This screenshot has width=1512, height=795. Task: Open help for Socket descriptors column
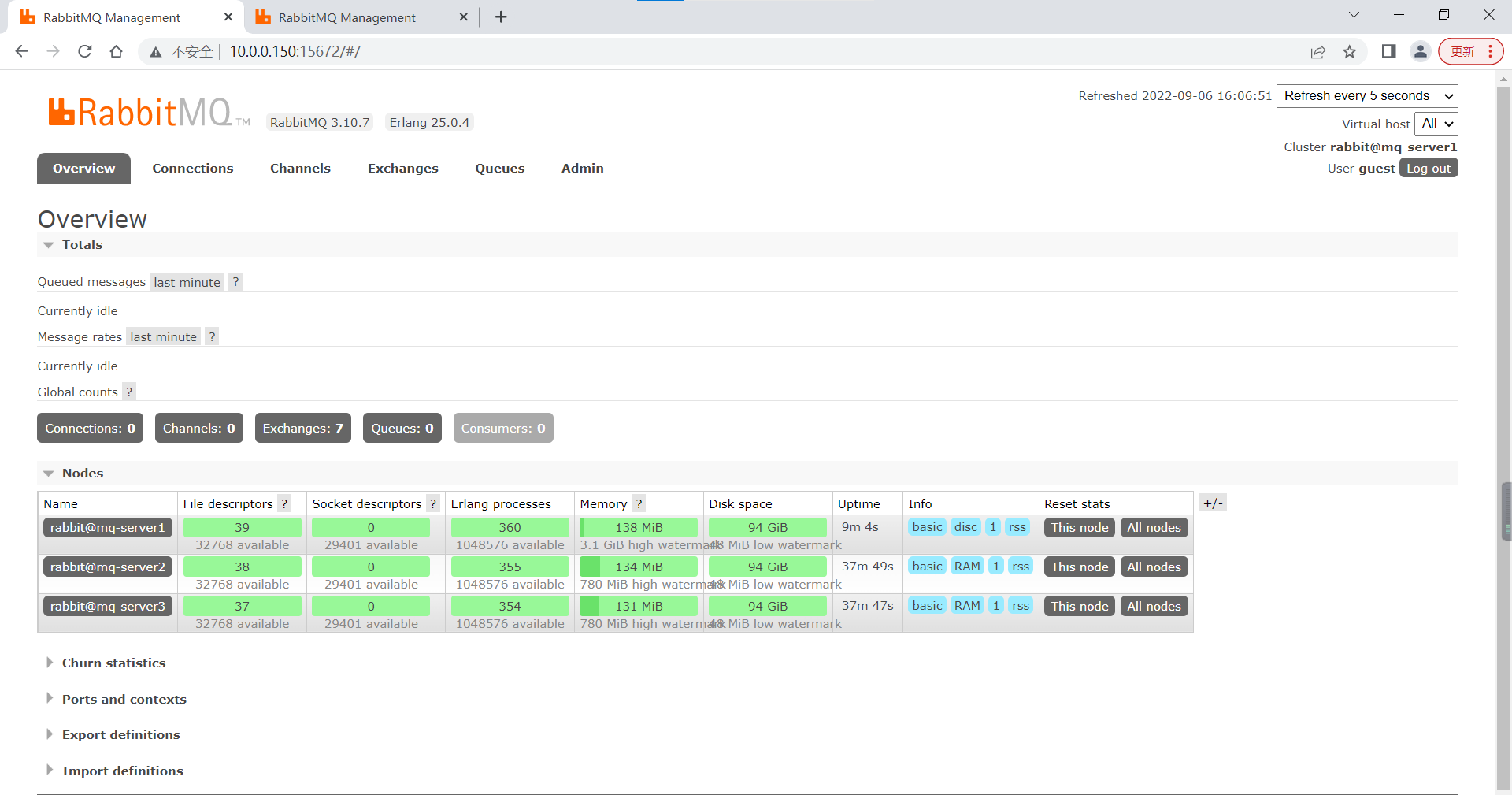(432, 503)
